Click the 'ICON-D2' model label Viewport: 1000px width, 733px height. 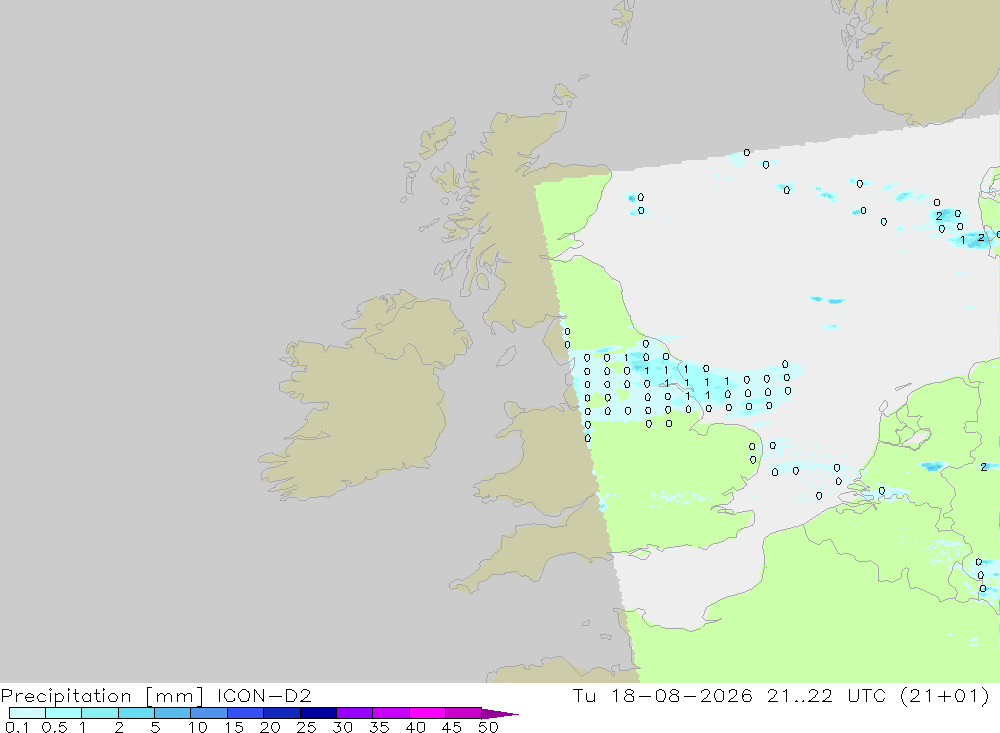pyautogui.click(x=263, y=695)
